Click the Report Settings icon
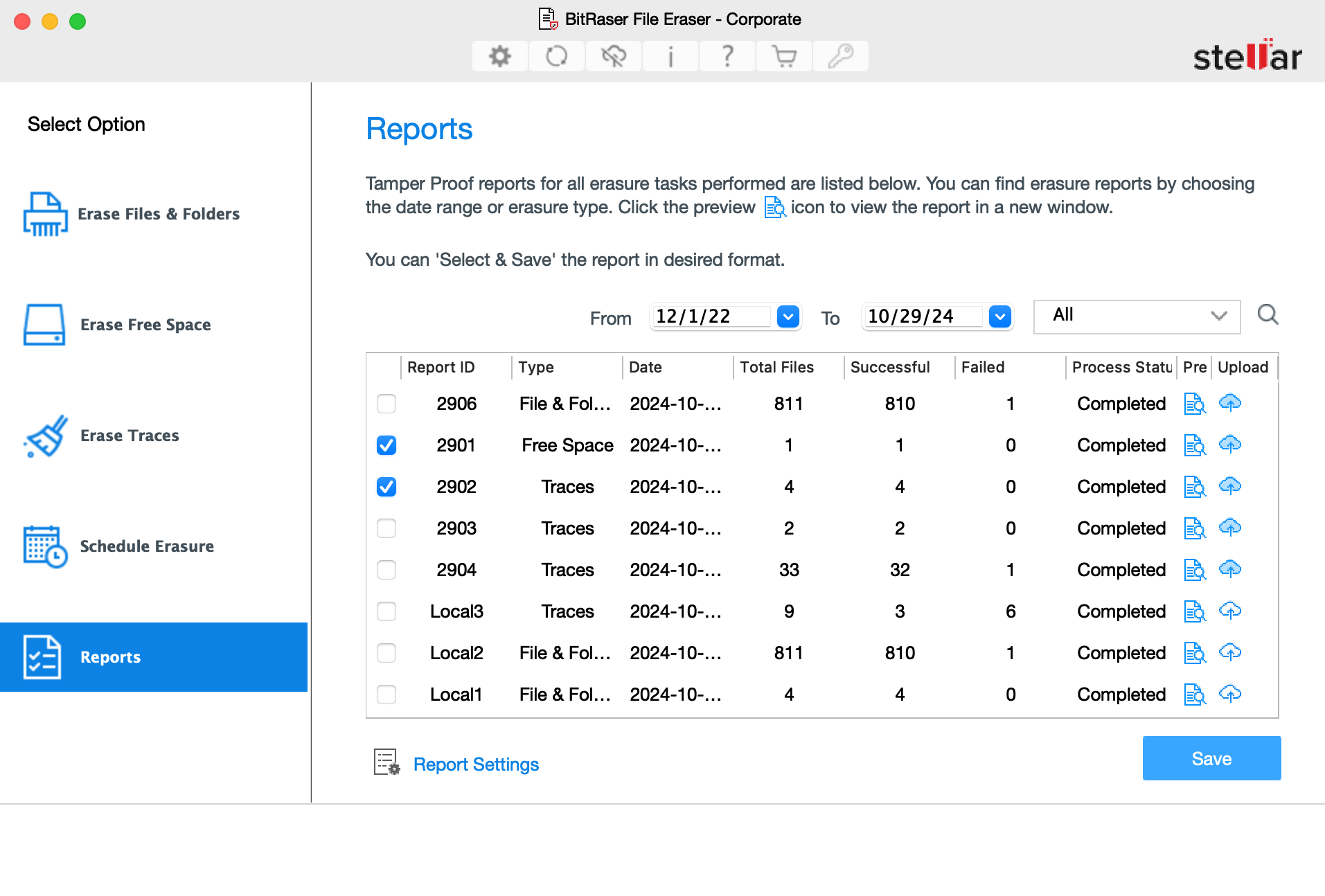The width and height of the screenshot is (1325, 896). (386, 762)
